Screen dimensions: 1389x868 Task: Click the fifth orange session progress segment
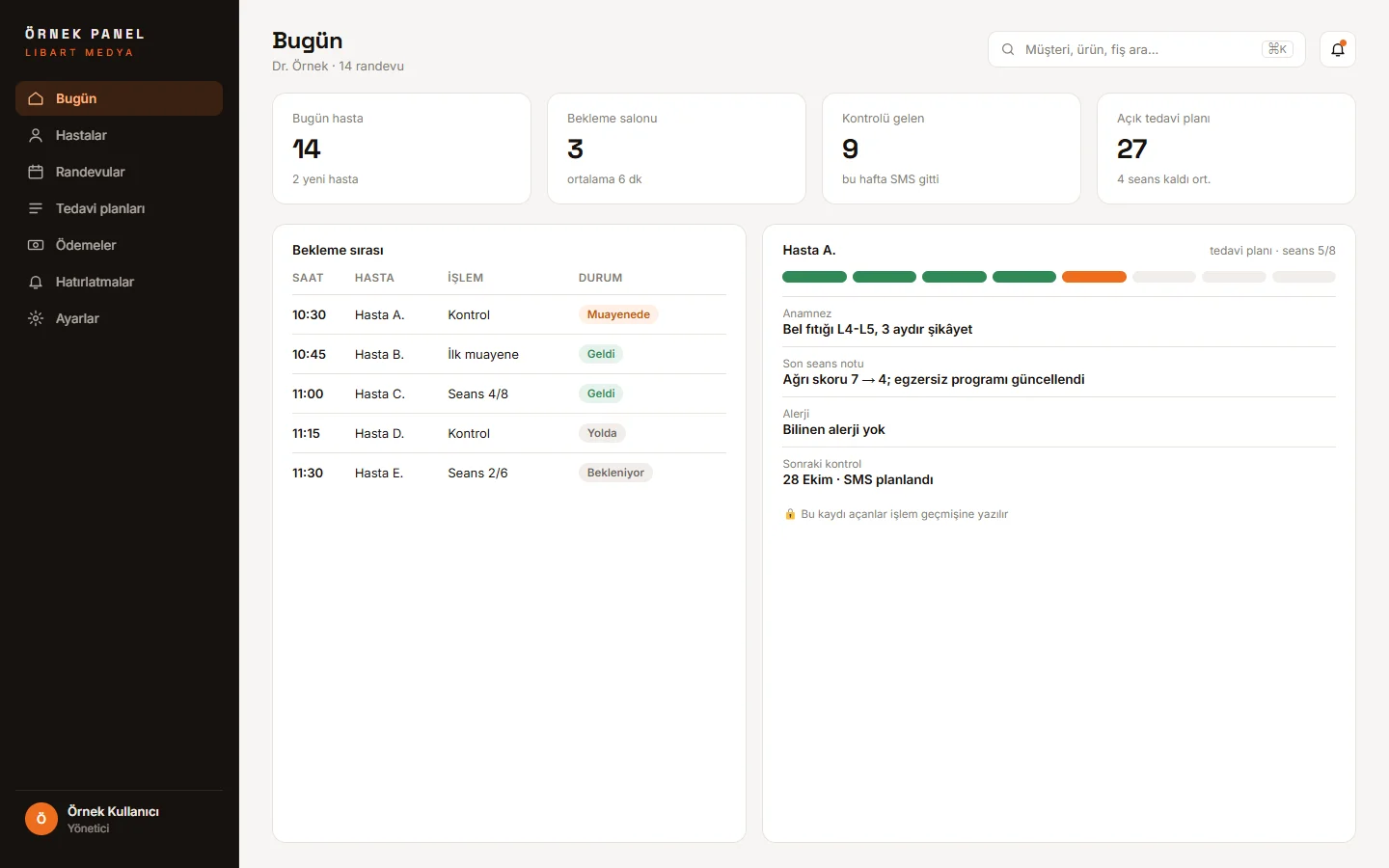(1094, 277)
